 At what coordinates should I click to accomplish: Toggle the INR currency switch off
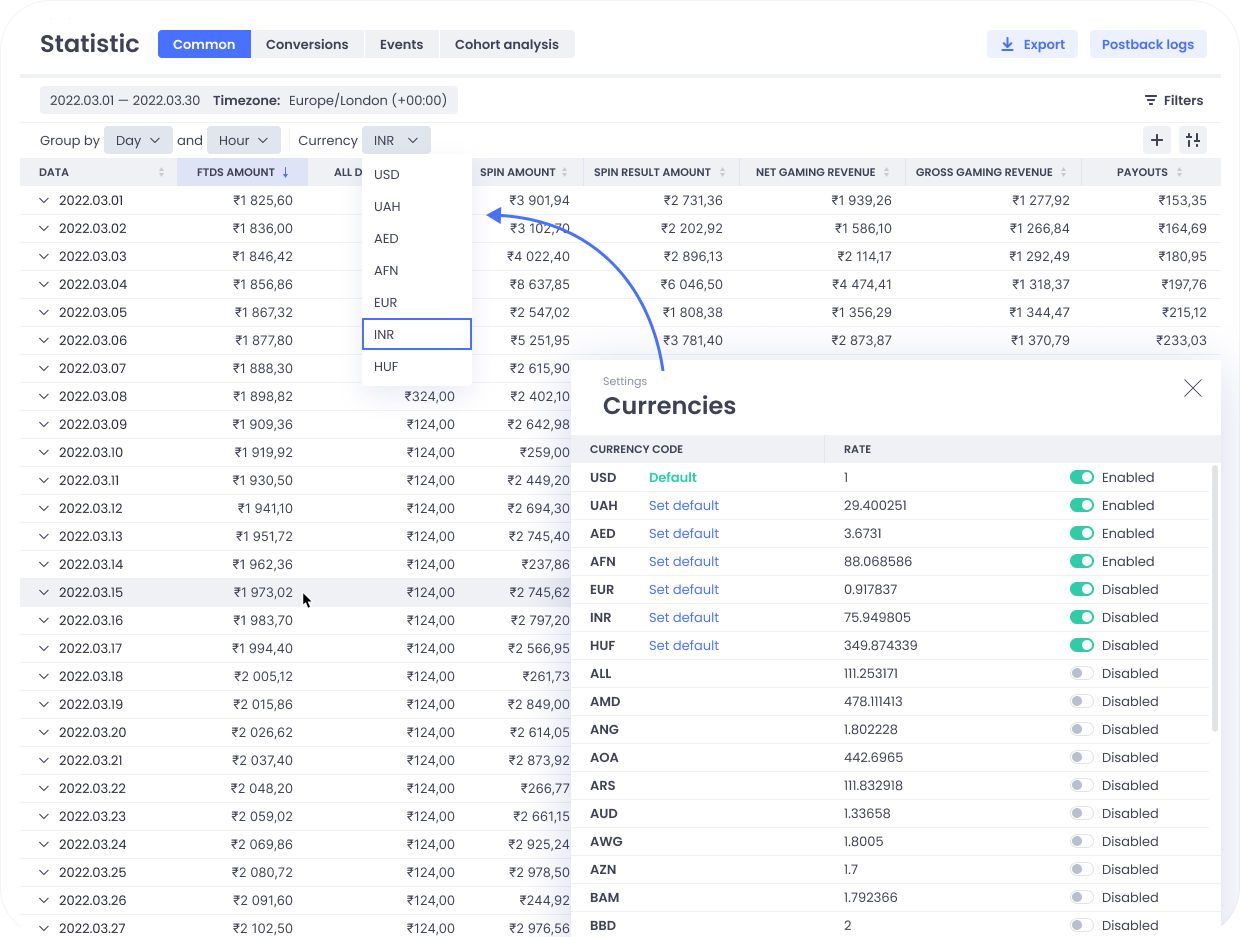click(1081, 617)
